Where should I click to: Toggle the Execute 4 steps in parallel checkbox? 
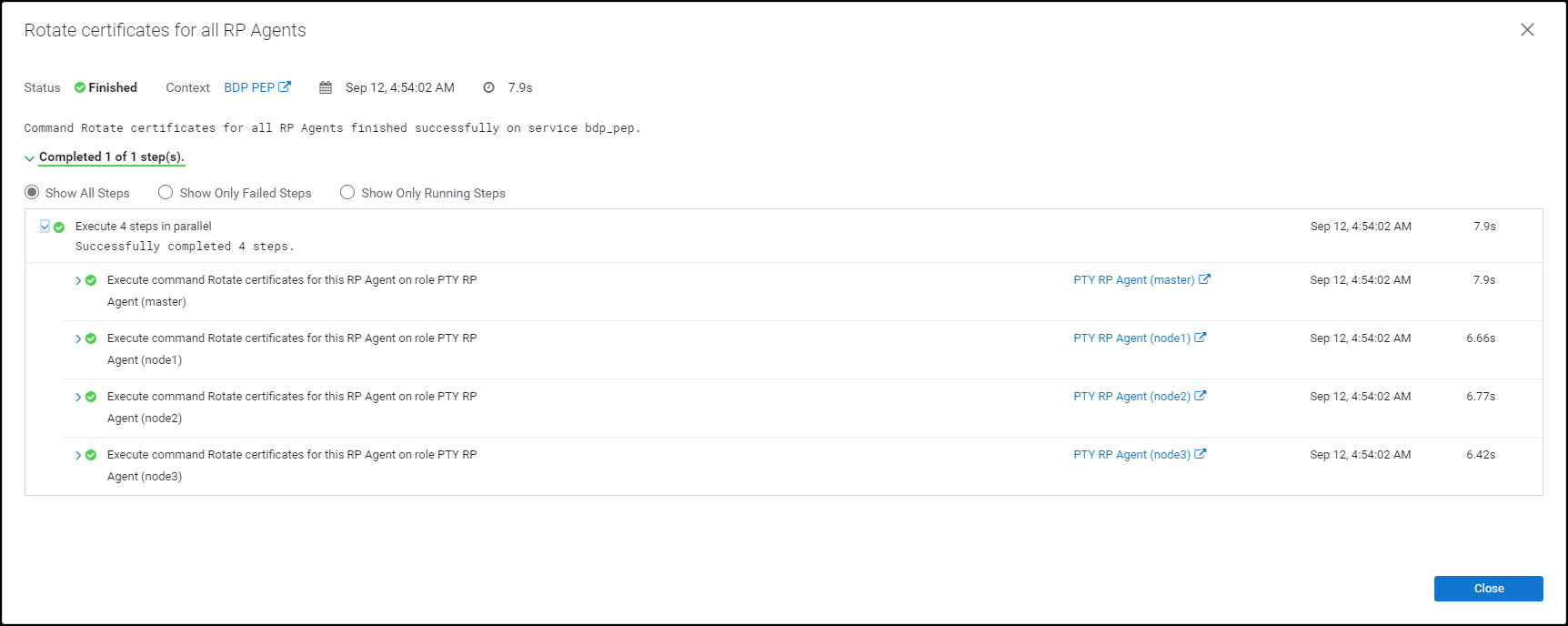click(x=45, y=226)
